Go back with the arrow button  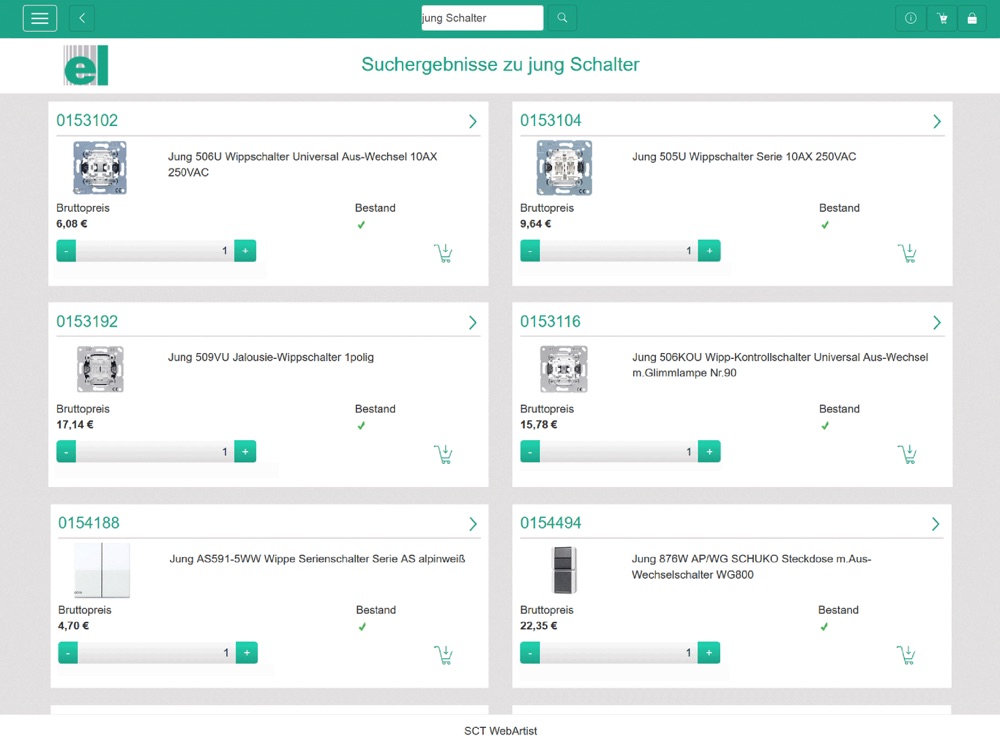[x=82, y=18]
